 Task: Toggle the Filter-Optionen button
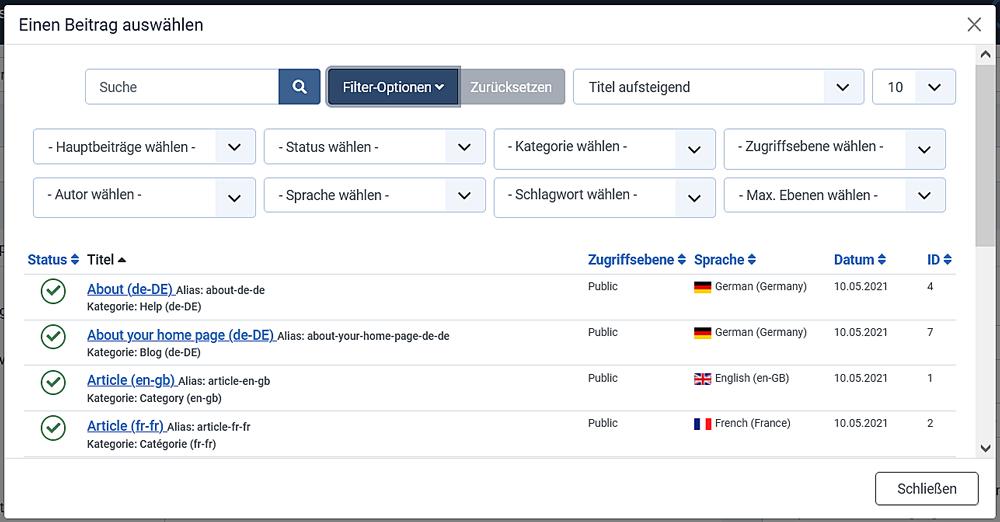tap(393, 87)
